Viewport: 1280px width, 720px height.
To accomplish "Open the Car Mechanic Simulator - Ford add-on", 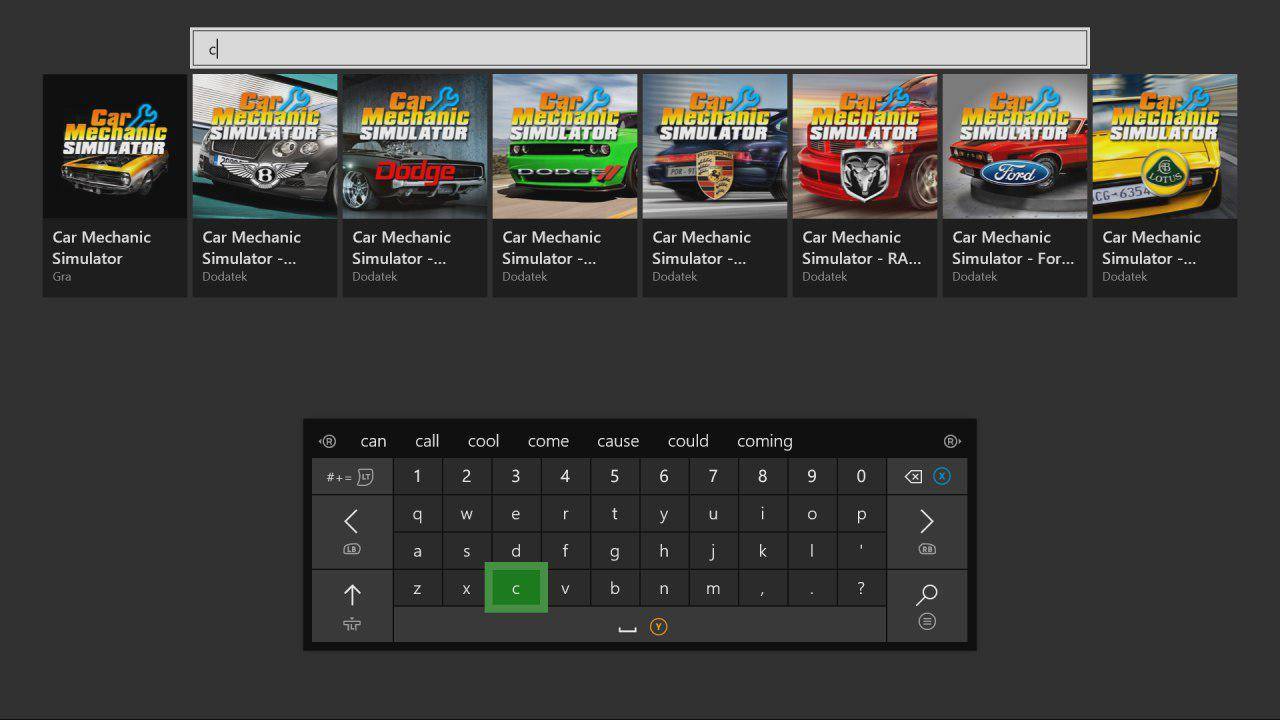I will click(x=1015, y=185).
